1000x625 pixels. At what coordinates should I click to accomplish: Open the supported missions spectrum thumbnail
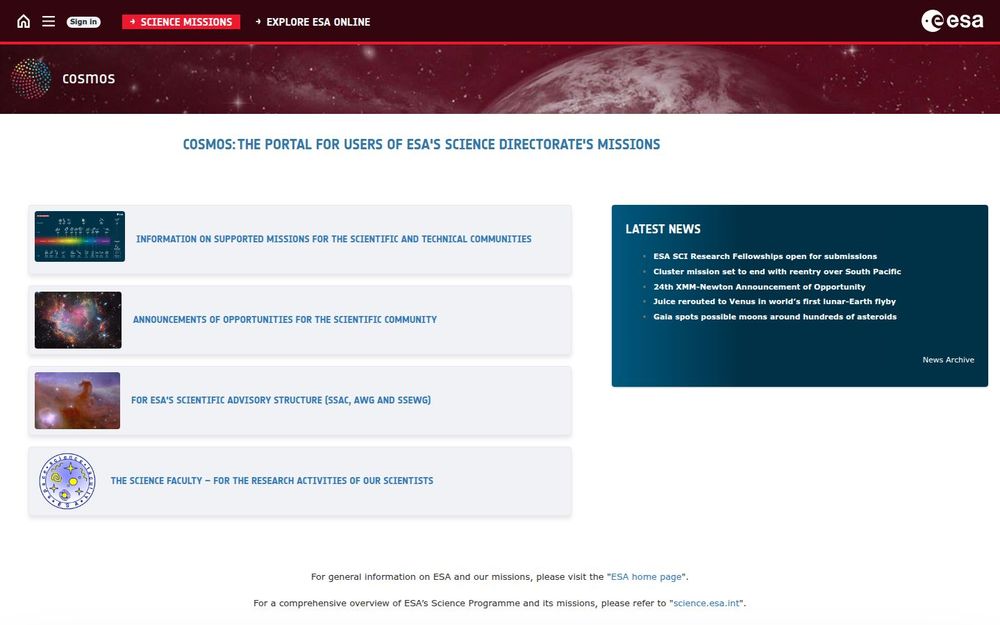pyautogui.click(x=80, y=237)
